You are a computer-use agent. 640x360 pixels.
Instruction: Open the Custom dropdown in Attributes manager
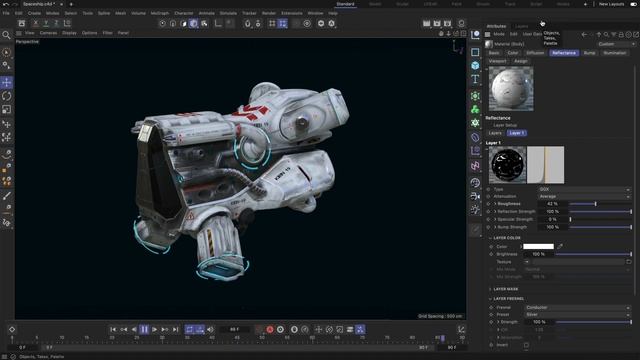tap(616, 44)
